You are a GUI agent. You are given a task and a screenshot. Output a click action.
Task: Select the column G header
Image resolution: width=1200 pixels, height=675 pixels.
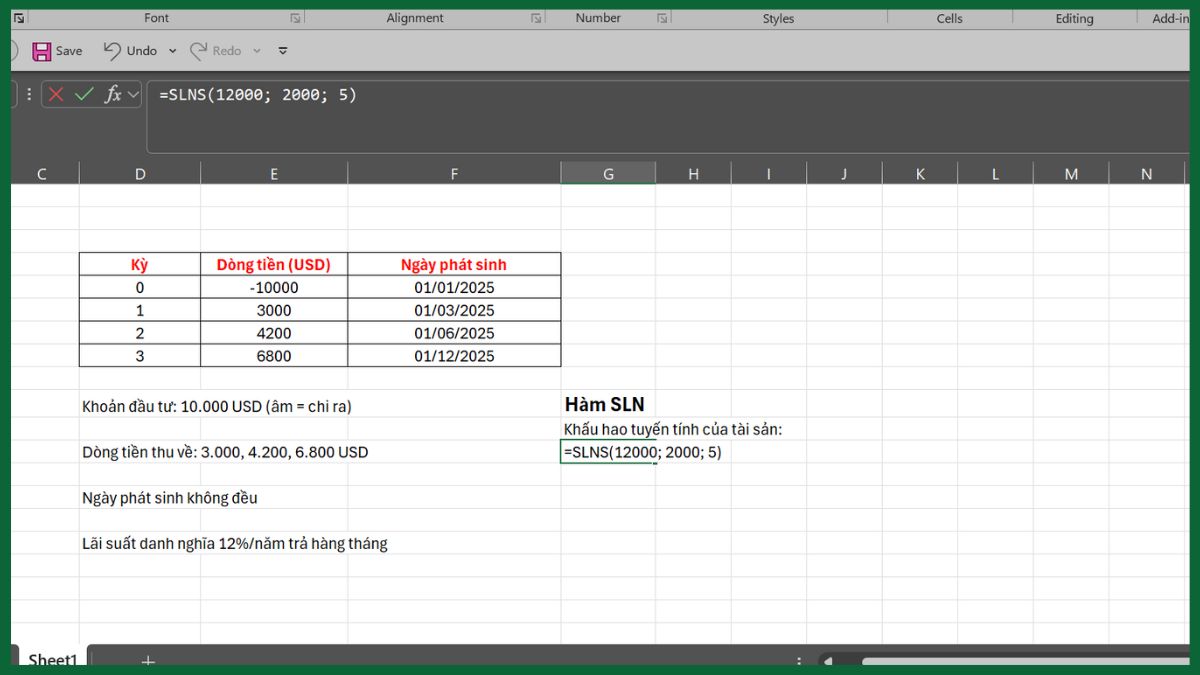tap(608, 172)
